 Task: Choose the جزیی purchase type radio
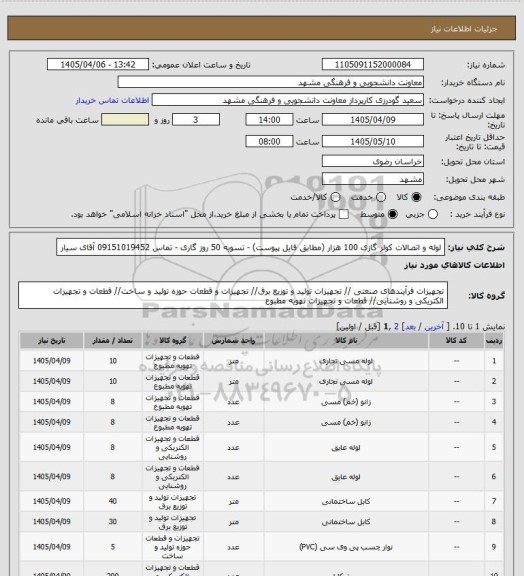click(x=433, y=214)
